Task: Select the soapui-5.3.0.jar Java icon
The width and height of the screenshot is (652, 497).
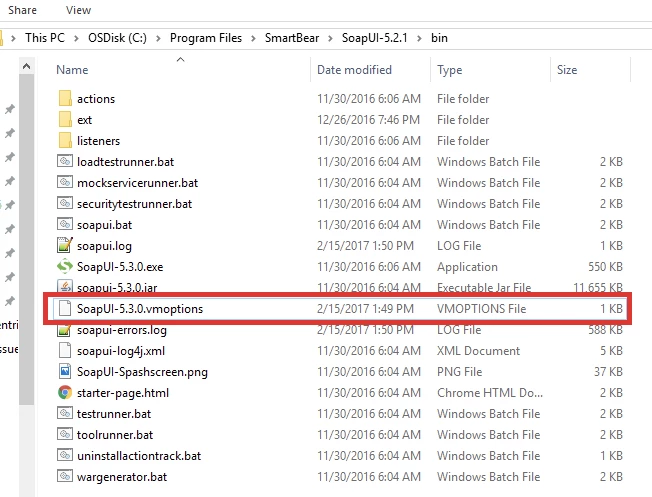Action: coord(65,286)
